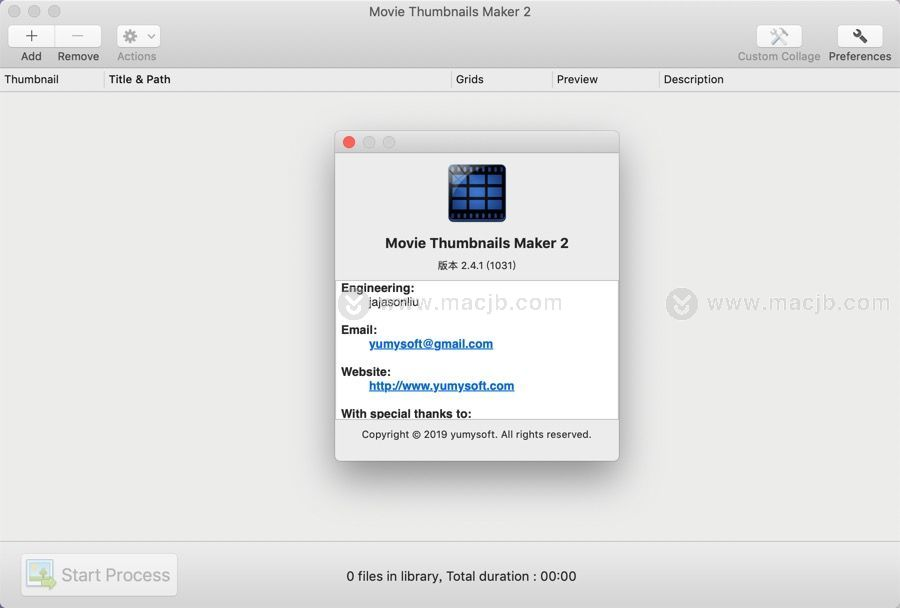
Task: Open the Actions gear dropdown
Action: point(138,36)
